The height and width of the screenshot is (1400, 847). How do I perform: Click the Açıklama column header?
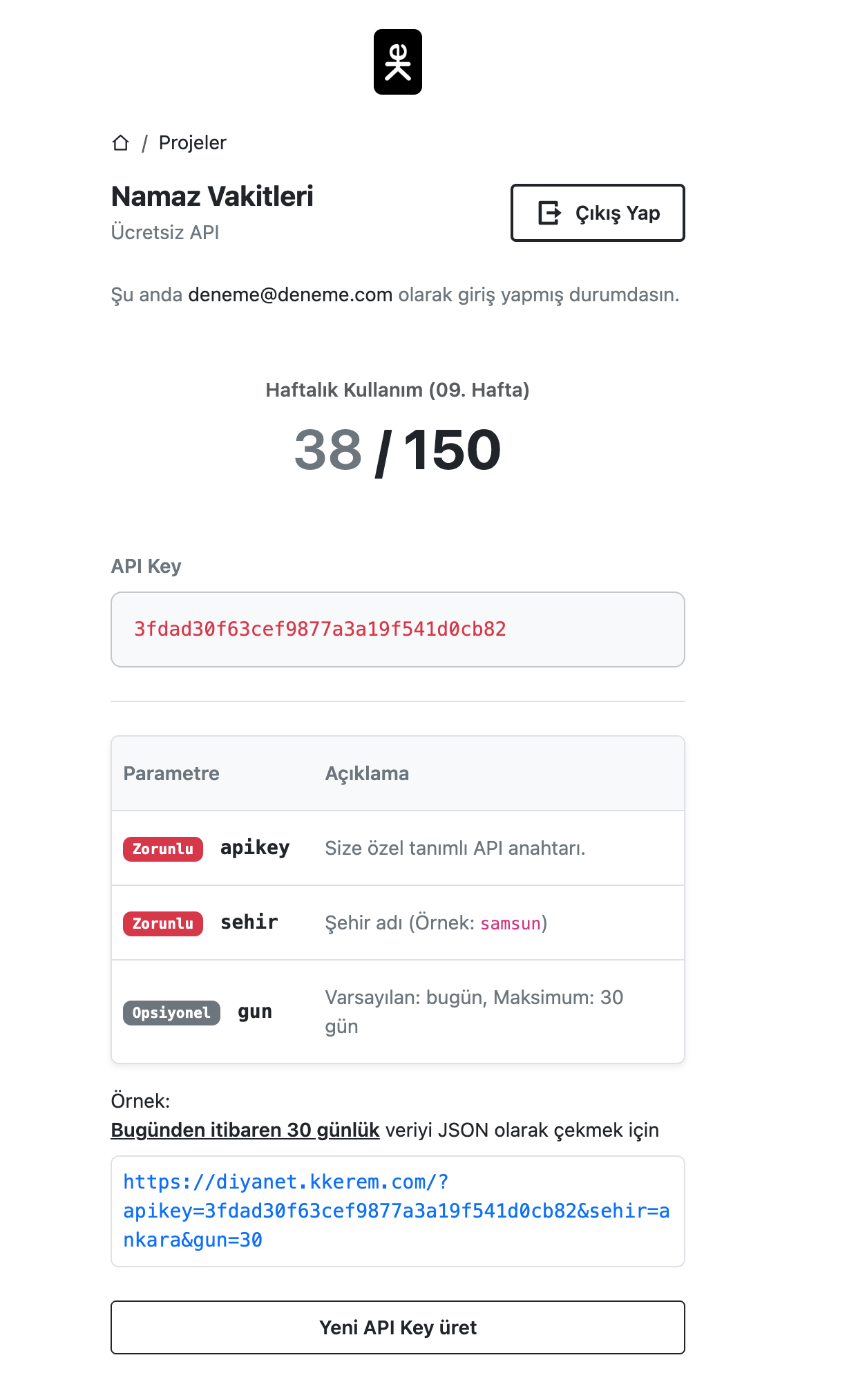[x=367, y=773]
